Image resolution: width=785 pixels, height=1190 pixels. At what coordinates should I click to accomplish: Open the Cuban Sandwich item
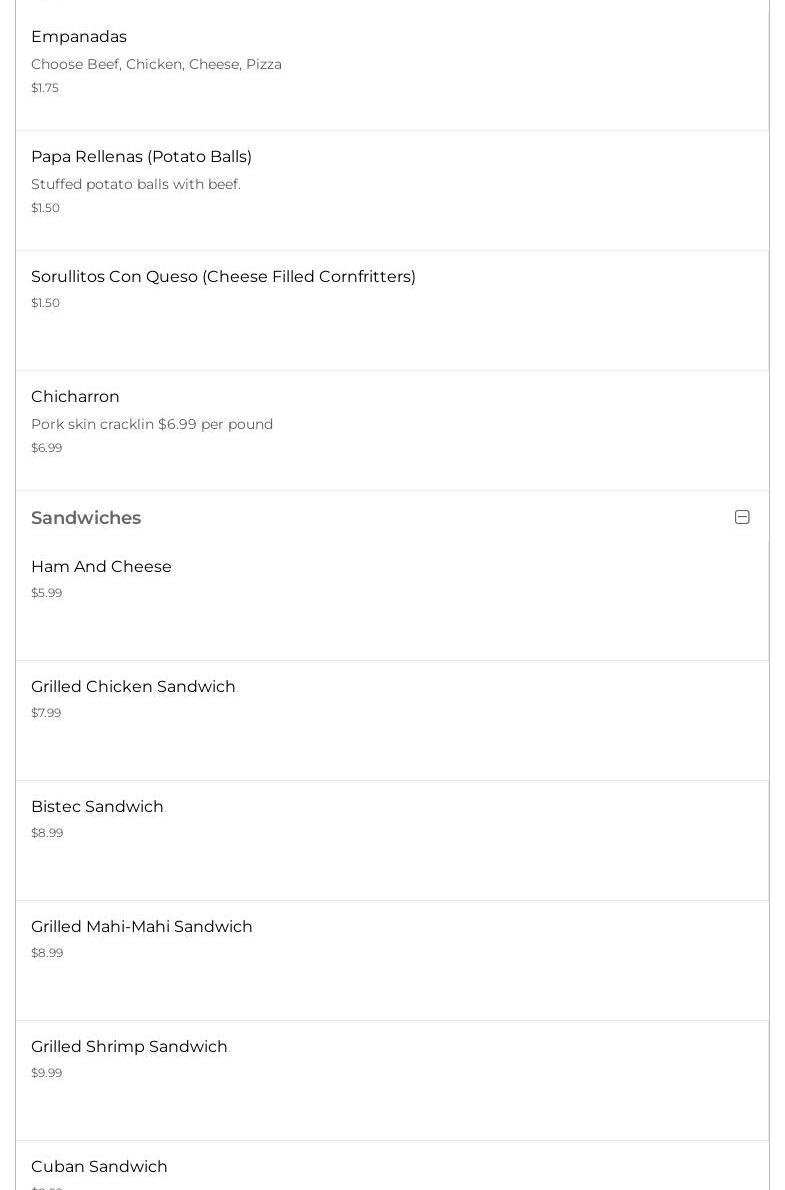[99, 1167]
